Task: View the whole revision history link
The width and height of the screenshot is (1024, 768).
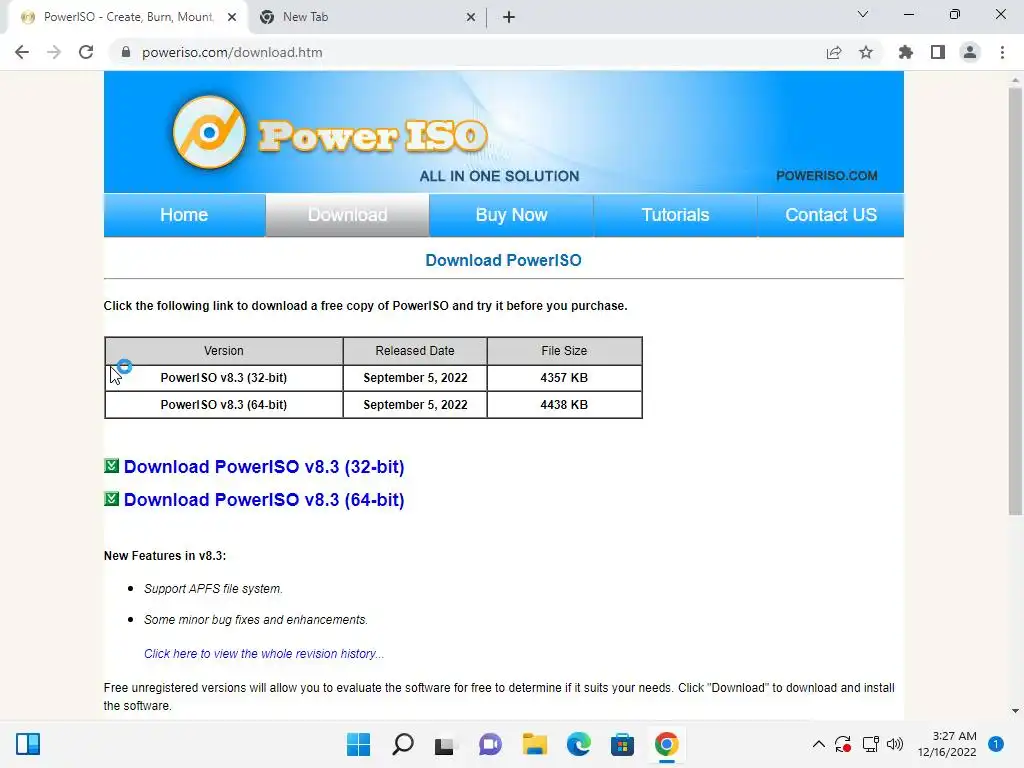Action: click(x=264, y=654)
